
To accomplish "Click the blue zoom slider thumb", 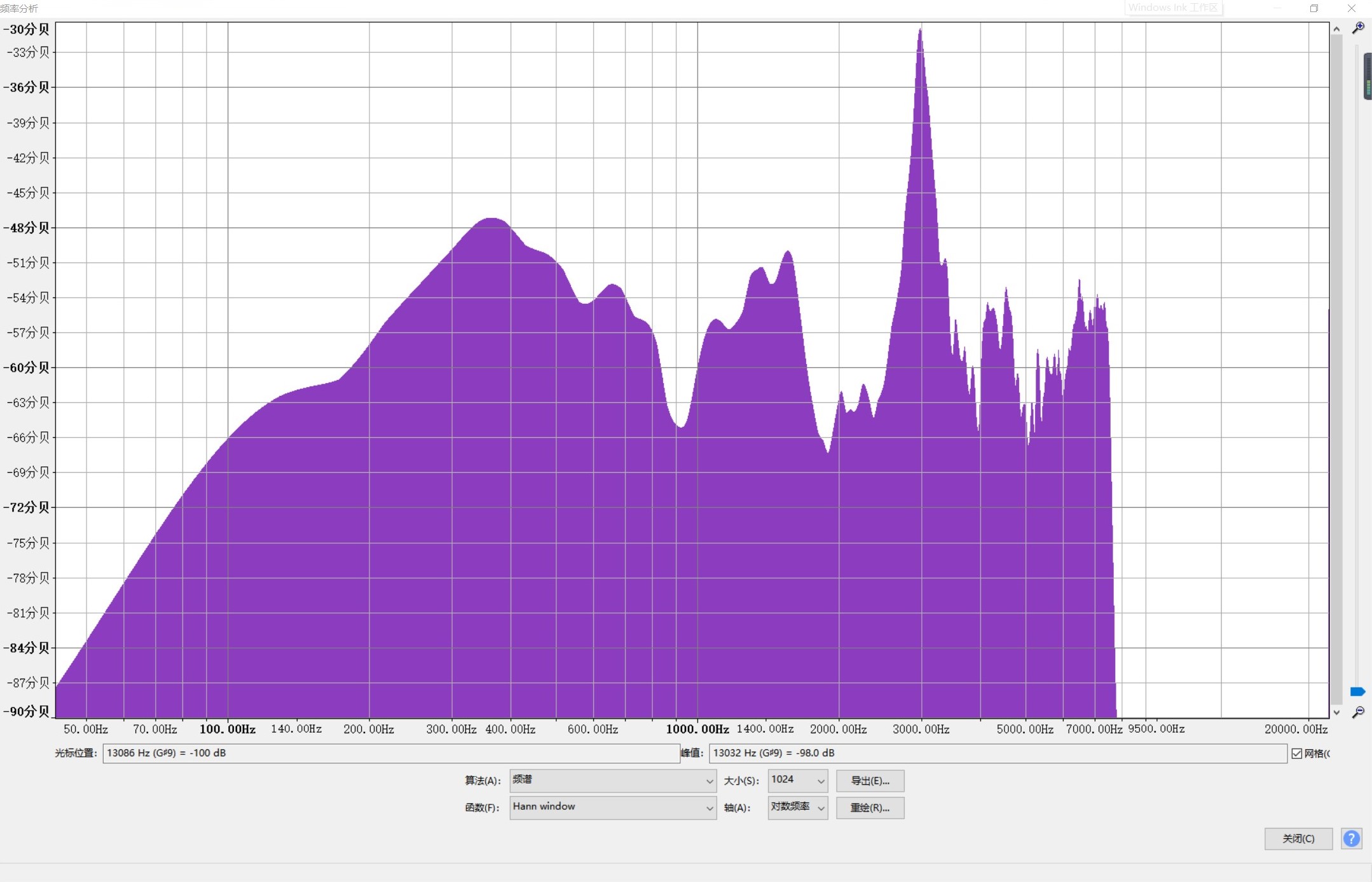I will [1357, 691].
